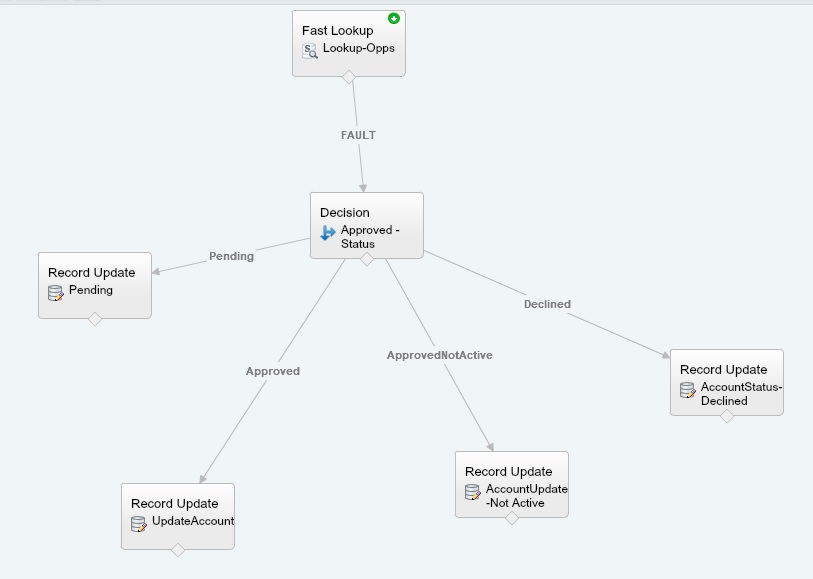The width and height of the screenshot is (813, 579).
Task: Click the diamond under AccountUpdate-Not Active node
Action: [512, 518]
